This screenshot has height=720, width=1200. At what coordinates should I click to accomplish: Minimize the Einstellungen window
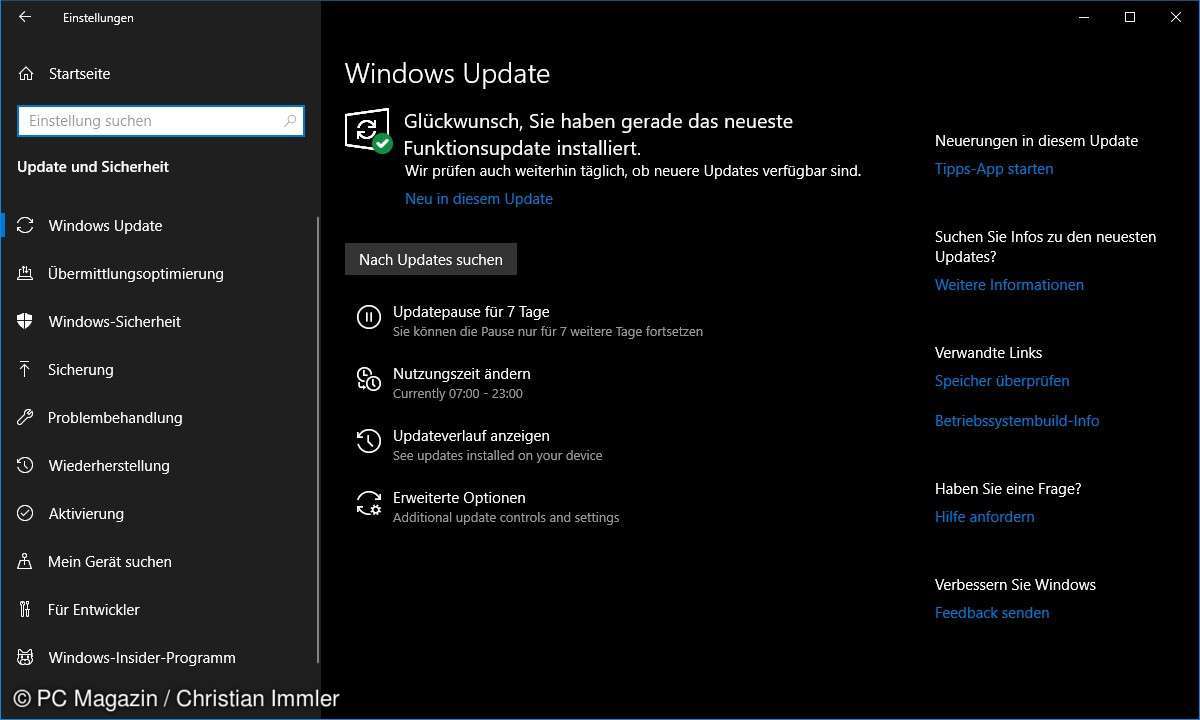pyautogui.click(x=1084, y=17)
